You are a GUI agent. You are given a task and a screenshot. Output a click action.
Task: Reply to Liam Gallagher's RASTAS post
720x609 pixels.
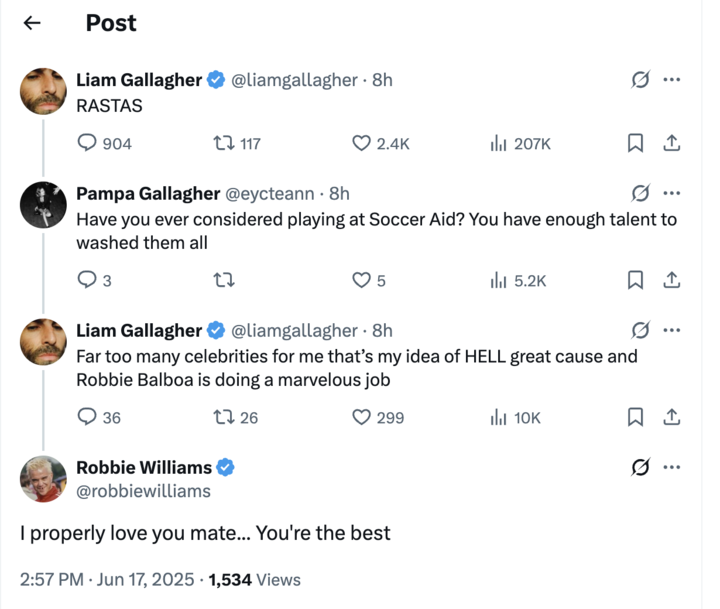coord(87,144)
